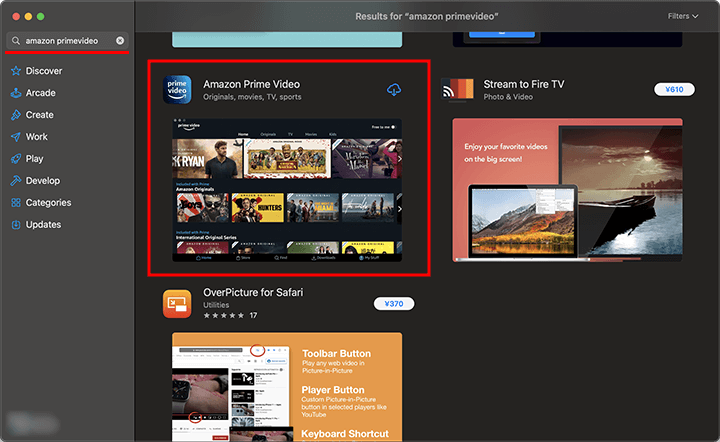This screenshot has width=720, height=442.
Task: Click the Categories grid icon
Action: [16, 202]
